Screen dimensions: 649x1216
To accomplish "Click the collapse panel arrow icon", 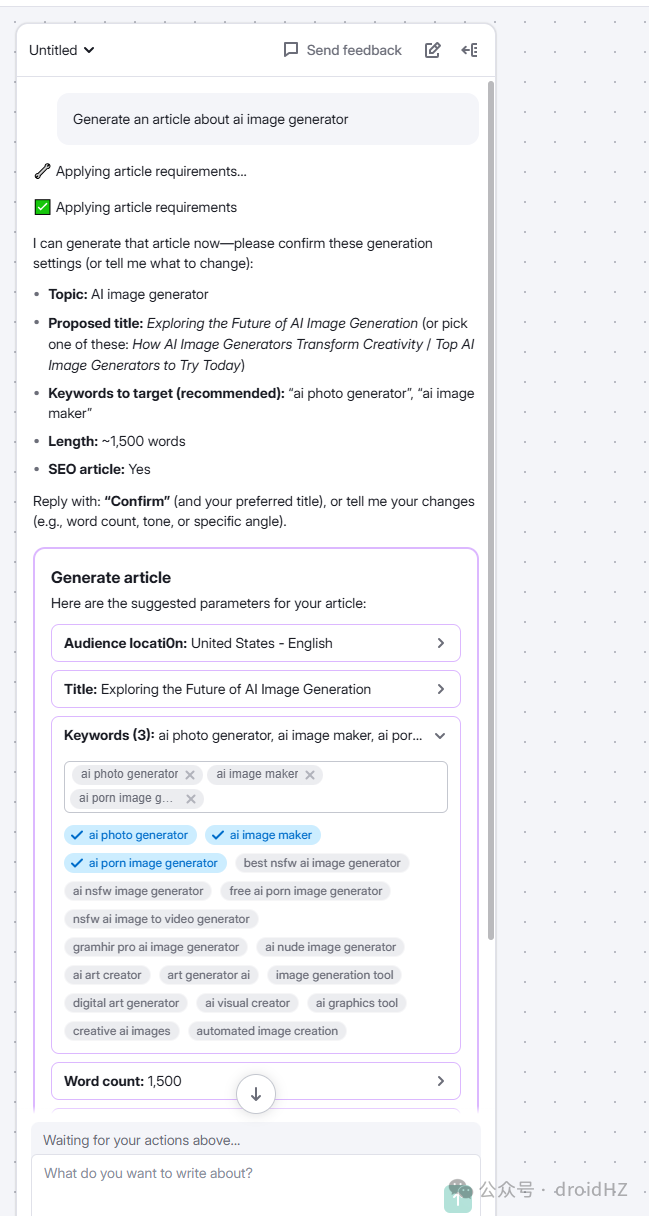I will pyautogui.click(x=469, y=50).
